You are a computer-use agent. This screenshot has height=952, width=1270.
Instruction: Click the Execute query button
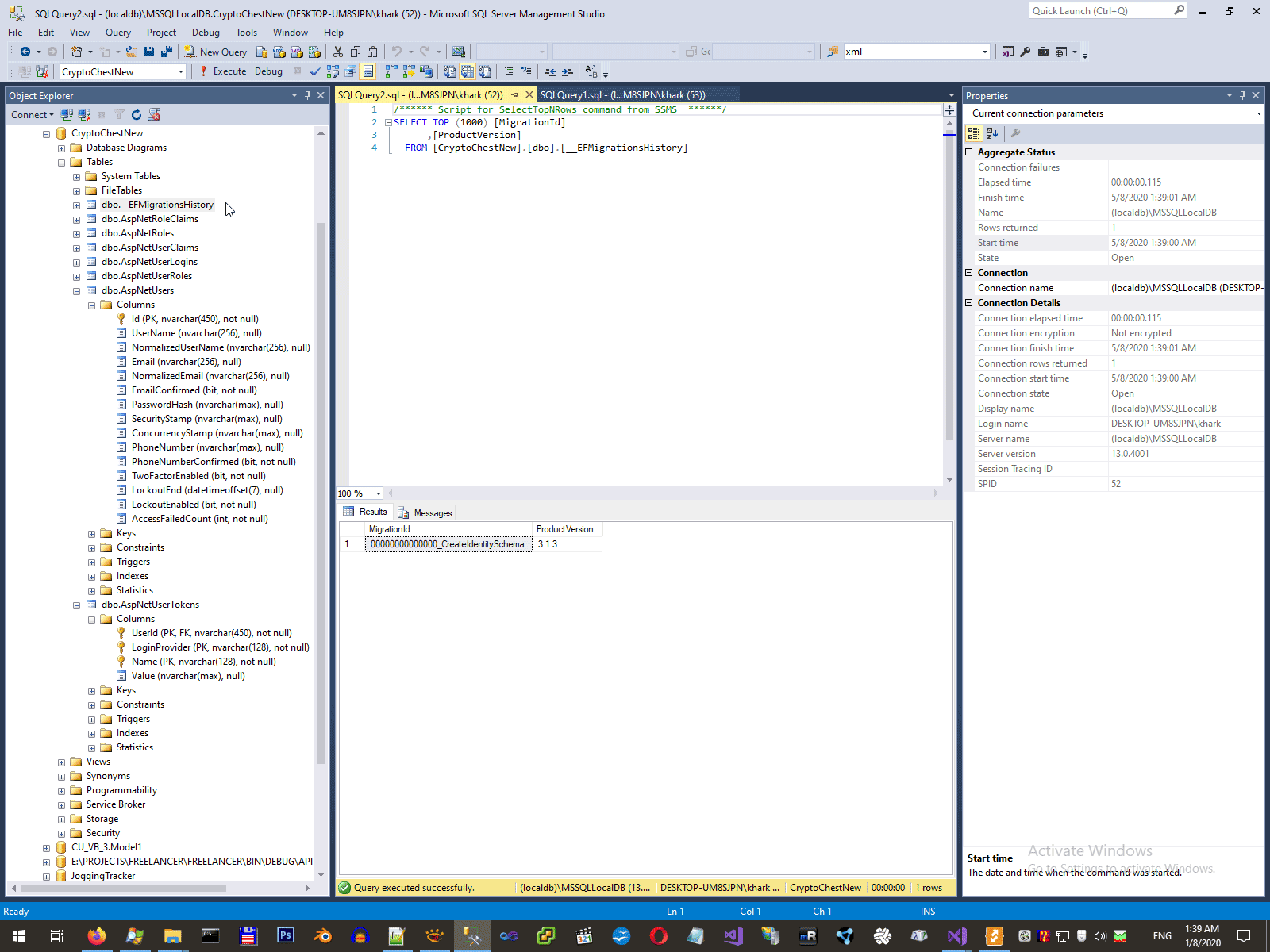tap(223, 71)
